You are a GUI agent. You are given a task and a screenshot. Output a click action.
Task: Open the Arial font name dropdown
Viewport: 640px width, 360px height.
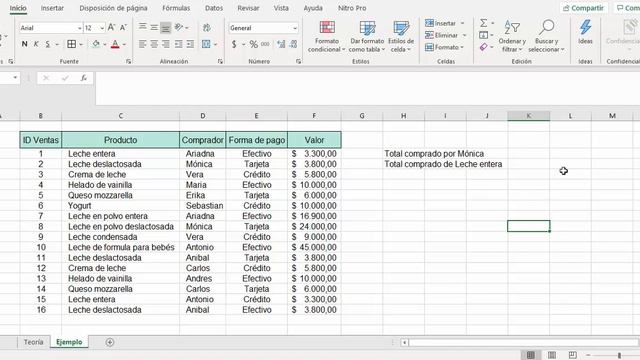point(80,28)
